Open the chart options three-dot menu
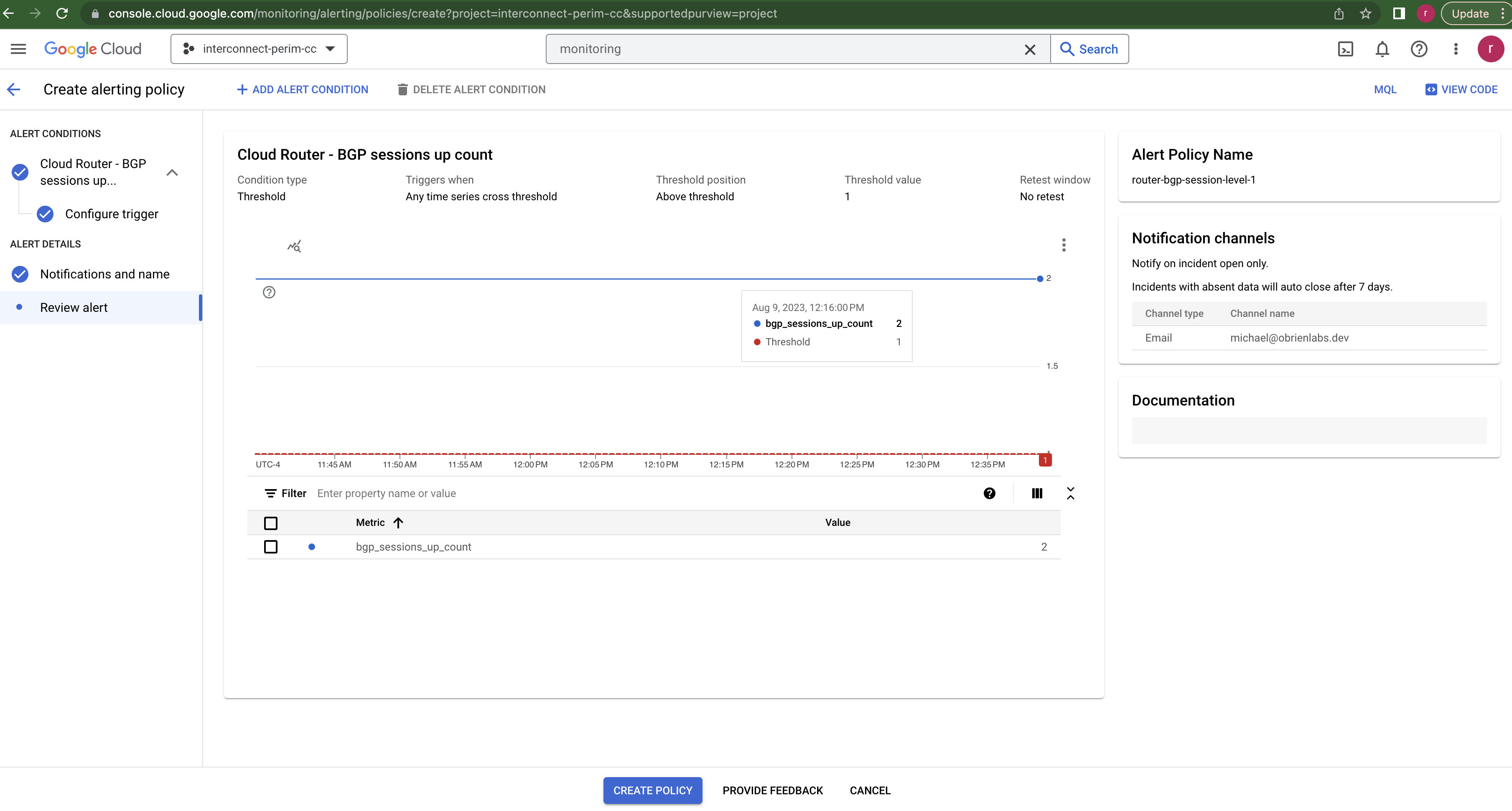This screenshot has height=811, width=1512. [1063, 245]
